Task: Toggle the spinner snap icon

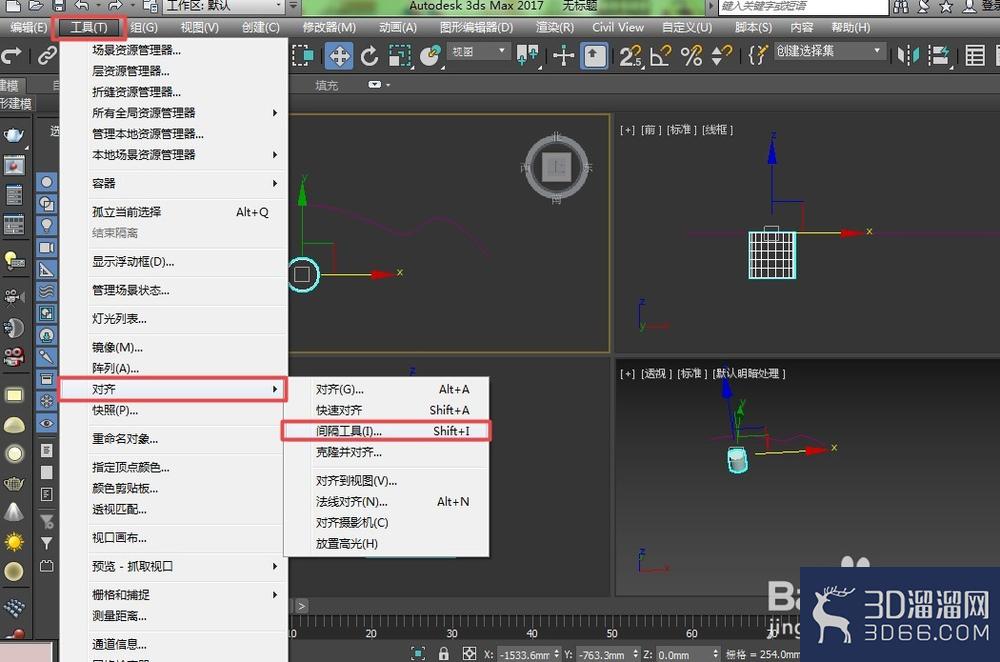Action: point(721,56)
